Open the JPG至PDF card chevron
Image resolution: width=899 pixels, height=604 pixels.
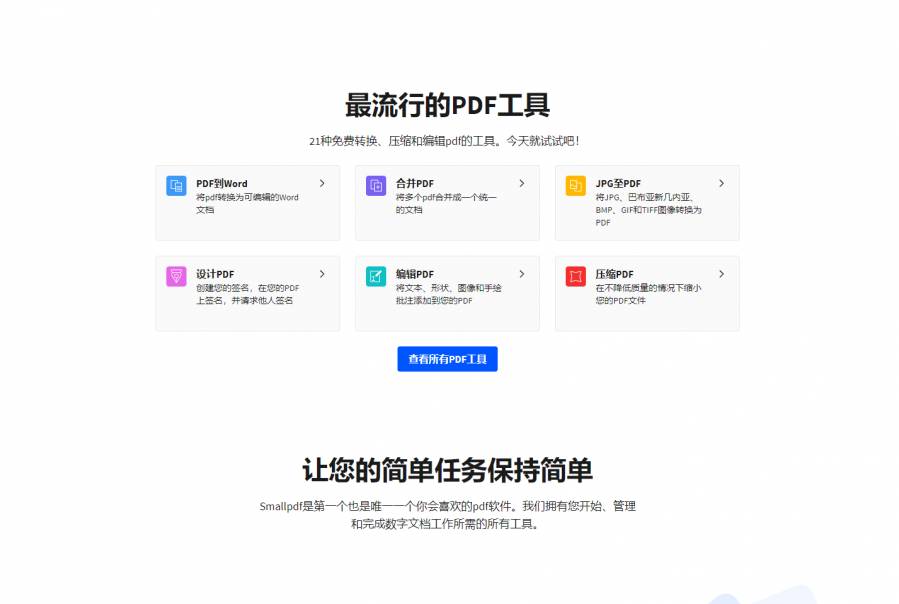(721, 184)
